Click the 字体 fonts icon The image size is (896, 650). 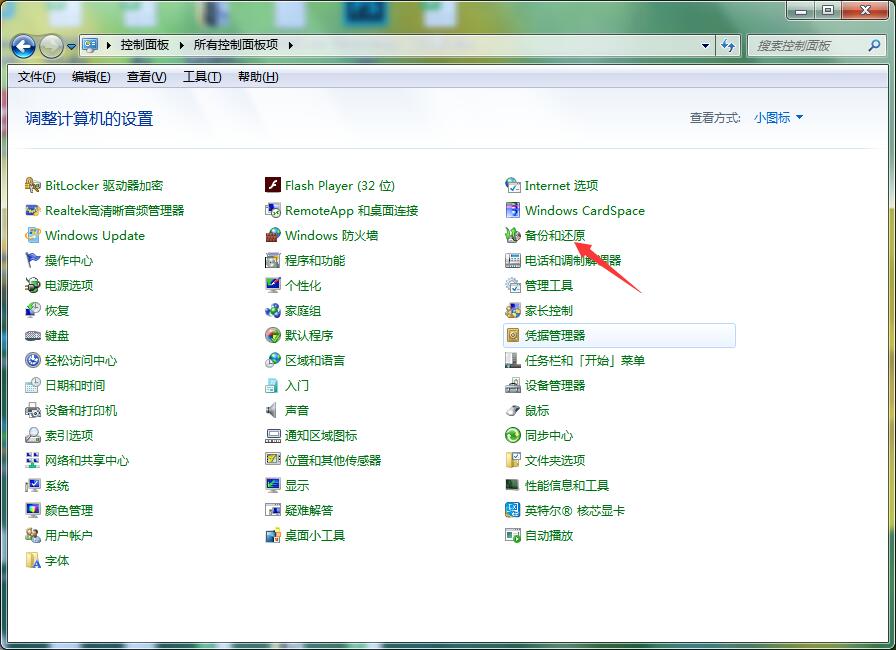point(33,560)
